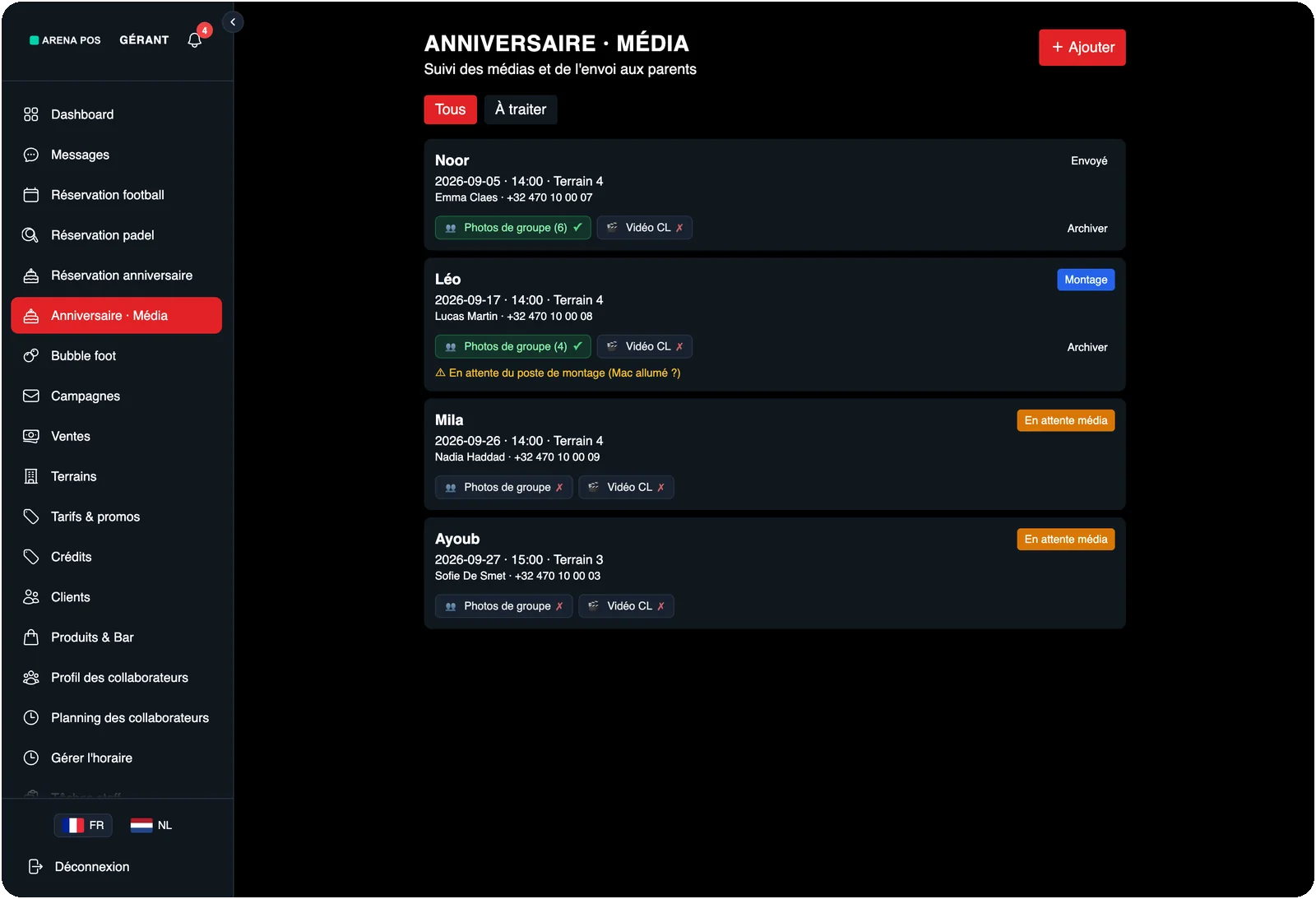This screenshot has height=899, width=1316.
Task: Click the Planning des collaborateurs clock icon
Action: [31, 718]
